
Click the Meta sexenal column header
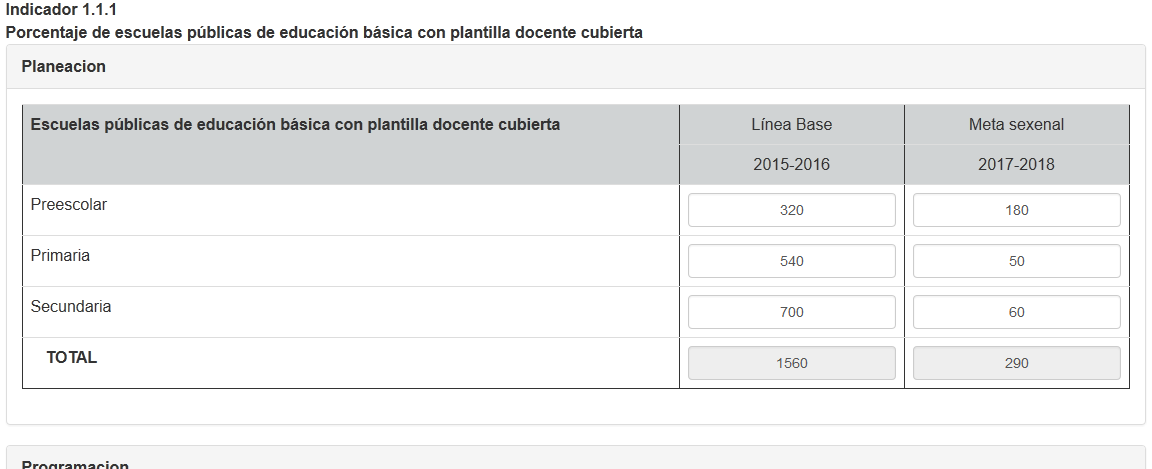click(1017, 125)
